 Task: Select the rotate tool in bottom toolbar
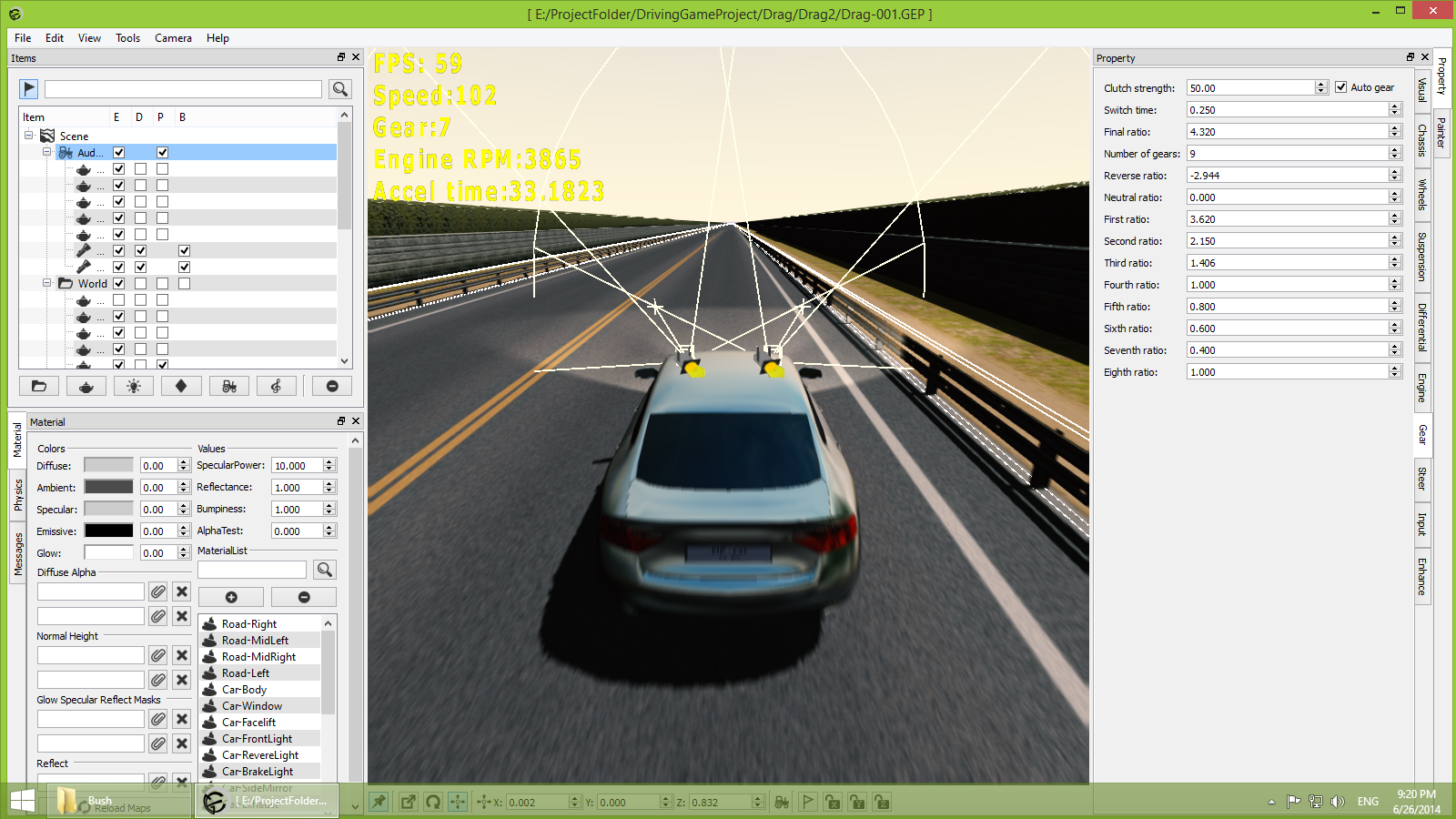(x=433, y=802)
